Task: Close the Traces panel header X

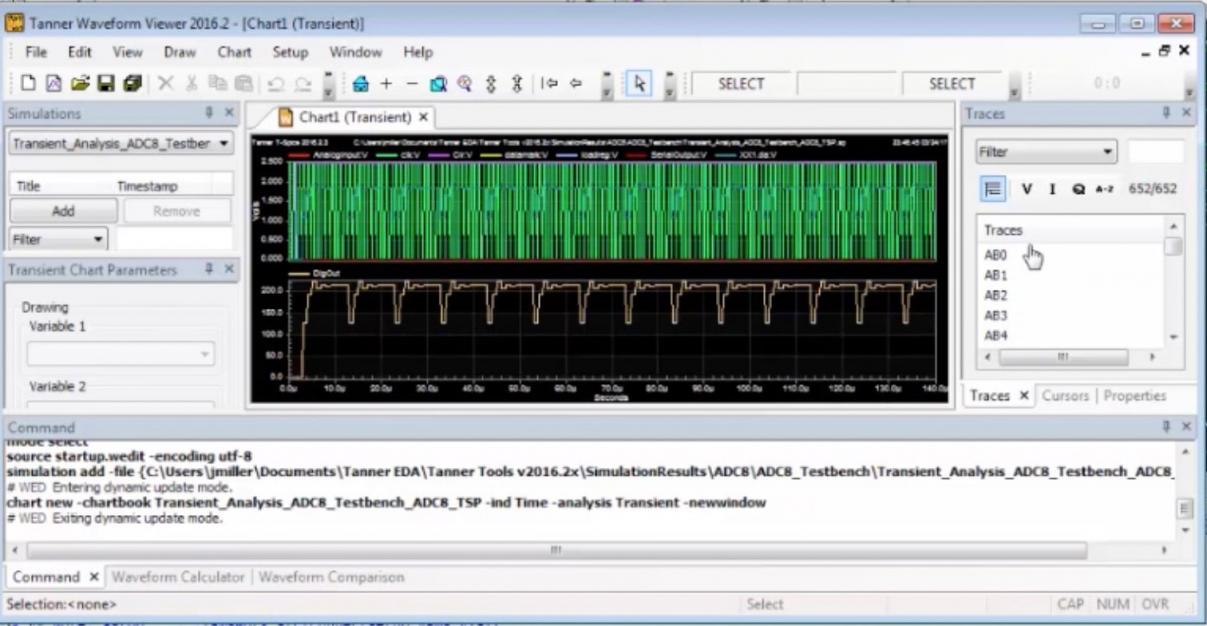Action: click(x=1185, y=114)
